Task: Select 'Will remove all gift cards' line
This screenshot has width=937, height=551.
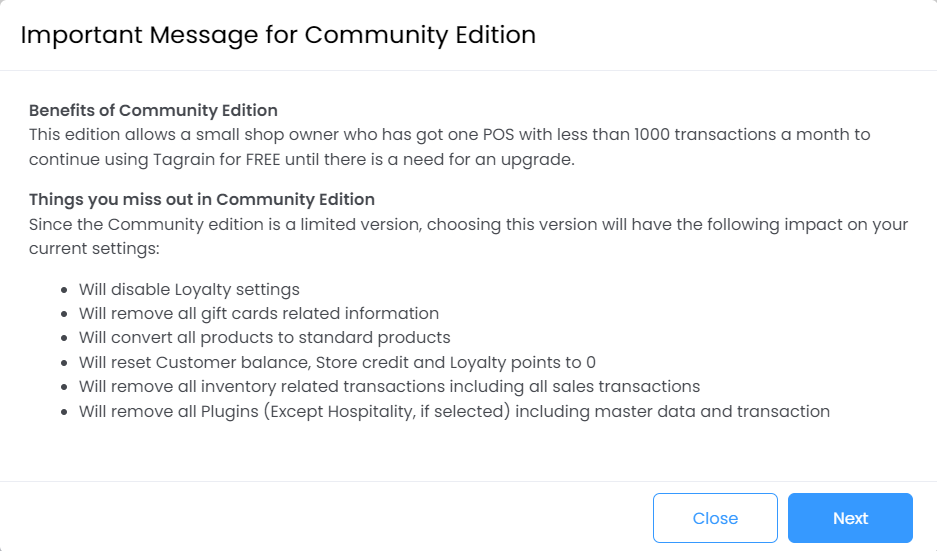Action: click(259, 314)
